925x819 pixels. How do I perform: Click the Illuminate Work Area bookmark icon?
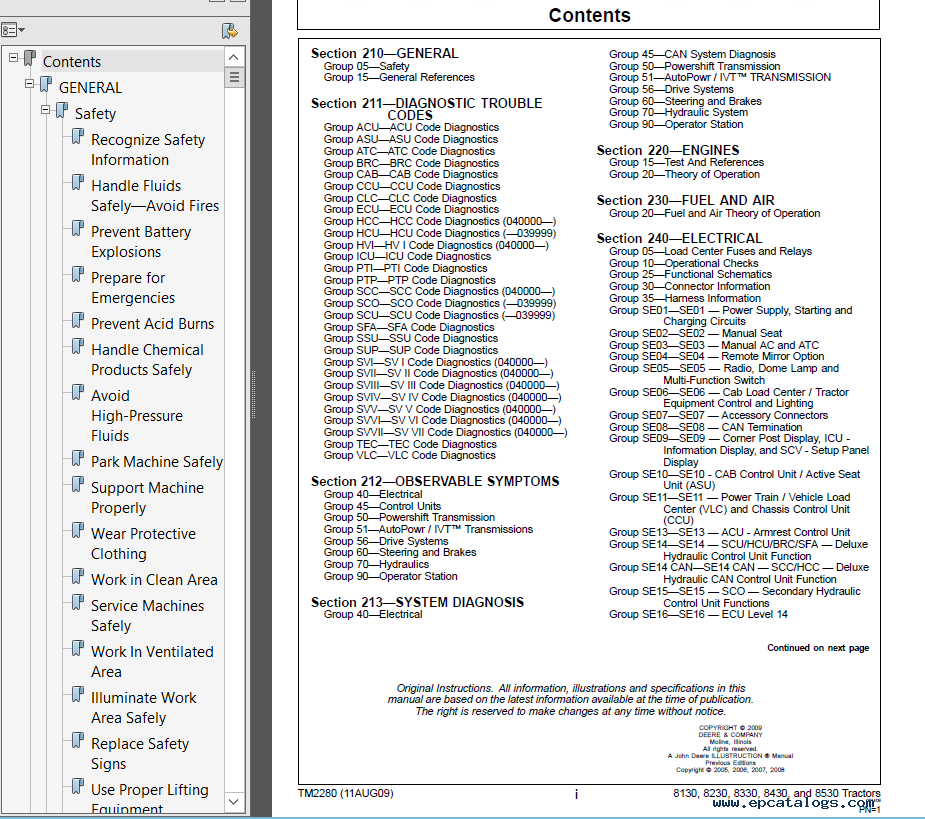tap(78, 694)
